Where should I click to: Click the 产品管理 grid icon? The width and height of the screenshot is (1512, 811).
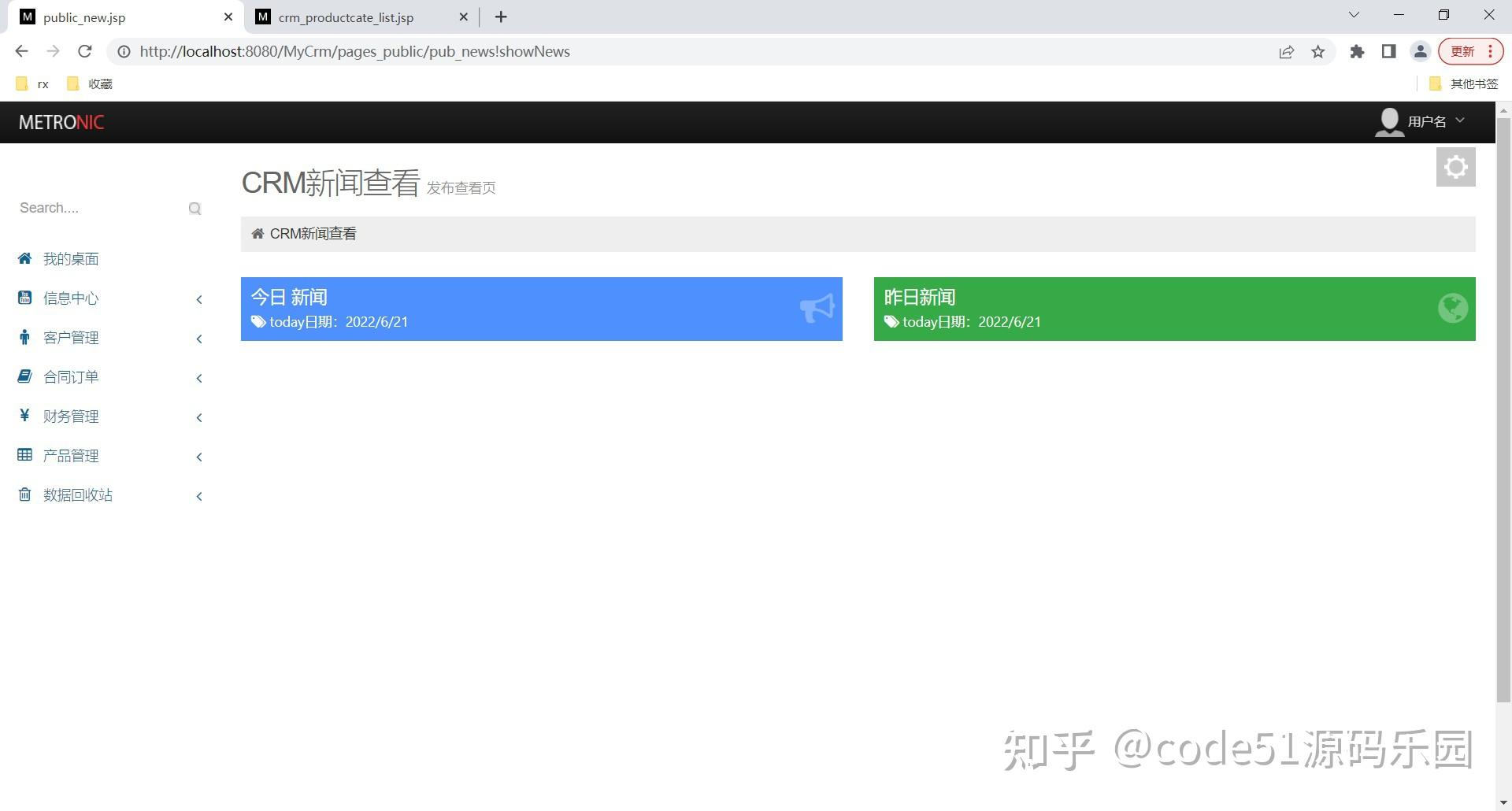click(24, 455)
